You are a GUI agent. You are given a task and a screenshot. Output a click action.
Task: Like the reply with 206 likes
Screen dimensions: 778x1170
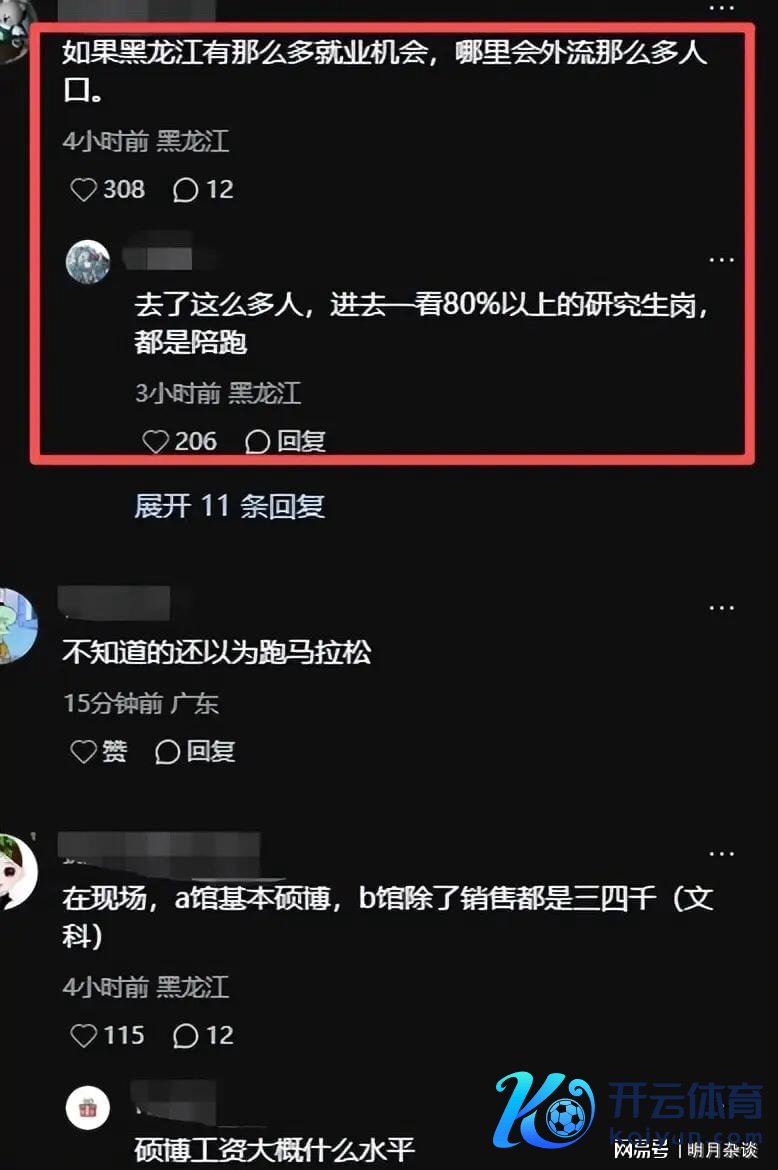[179, 441]
